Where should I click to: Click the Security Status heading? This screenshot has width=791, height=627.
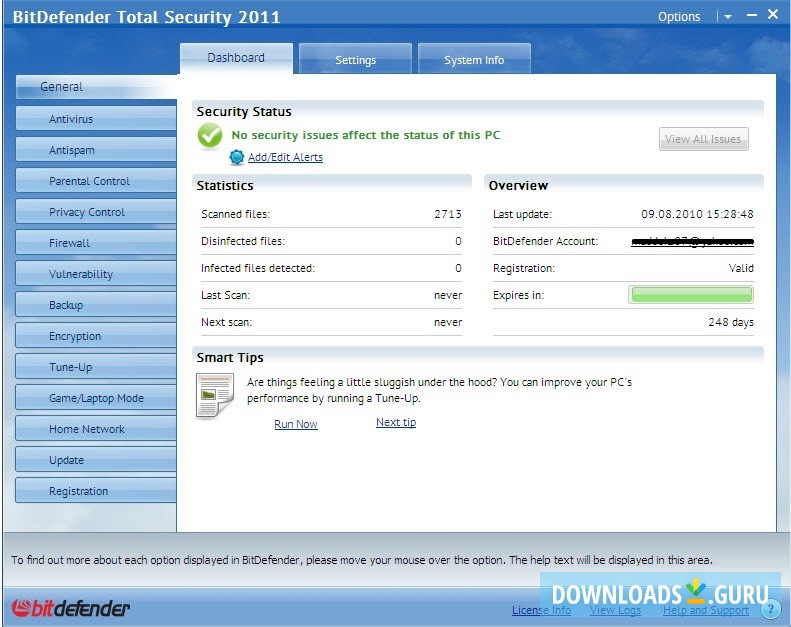pos(244,111)
